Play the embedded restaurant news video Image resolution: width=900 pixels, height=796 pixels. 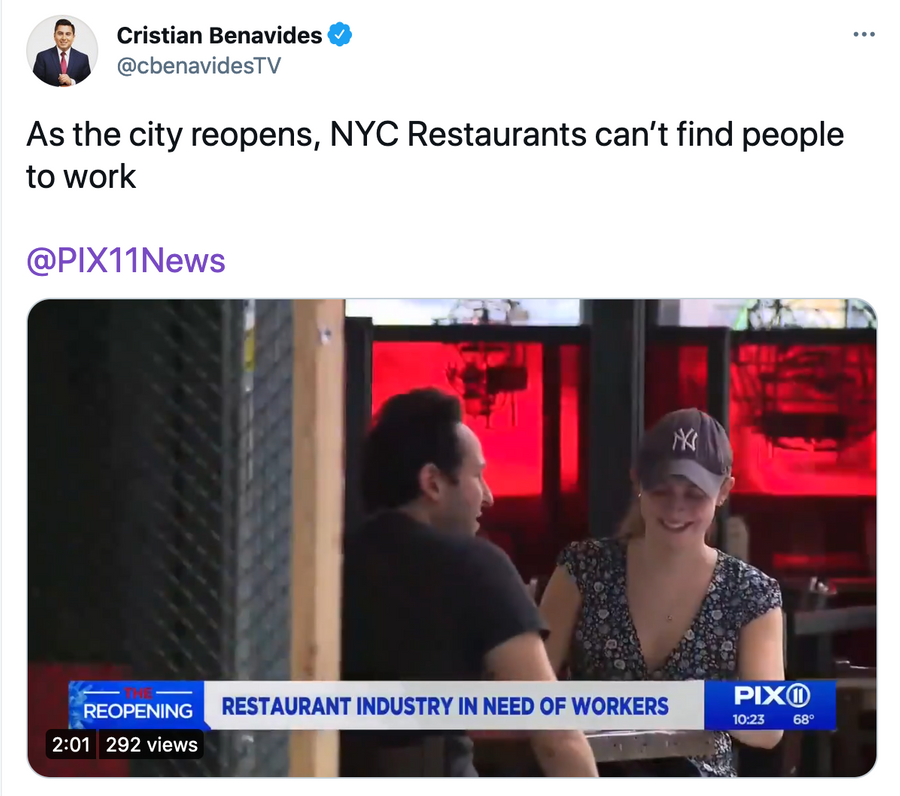click(452, 538)
